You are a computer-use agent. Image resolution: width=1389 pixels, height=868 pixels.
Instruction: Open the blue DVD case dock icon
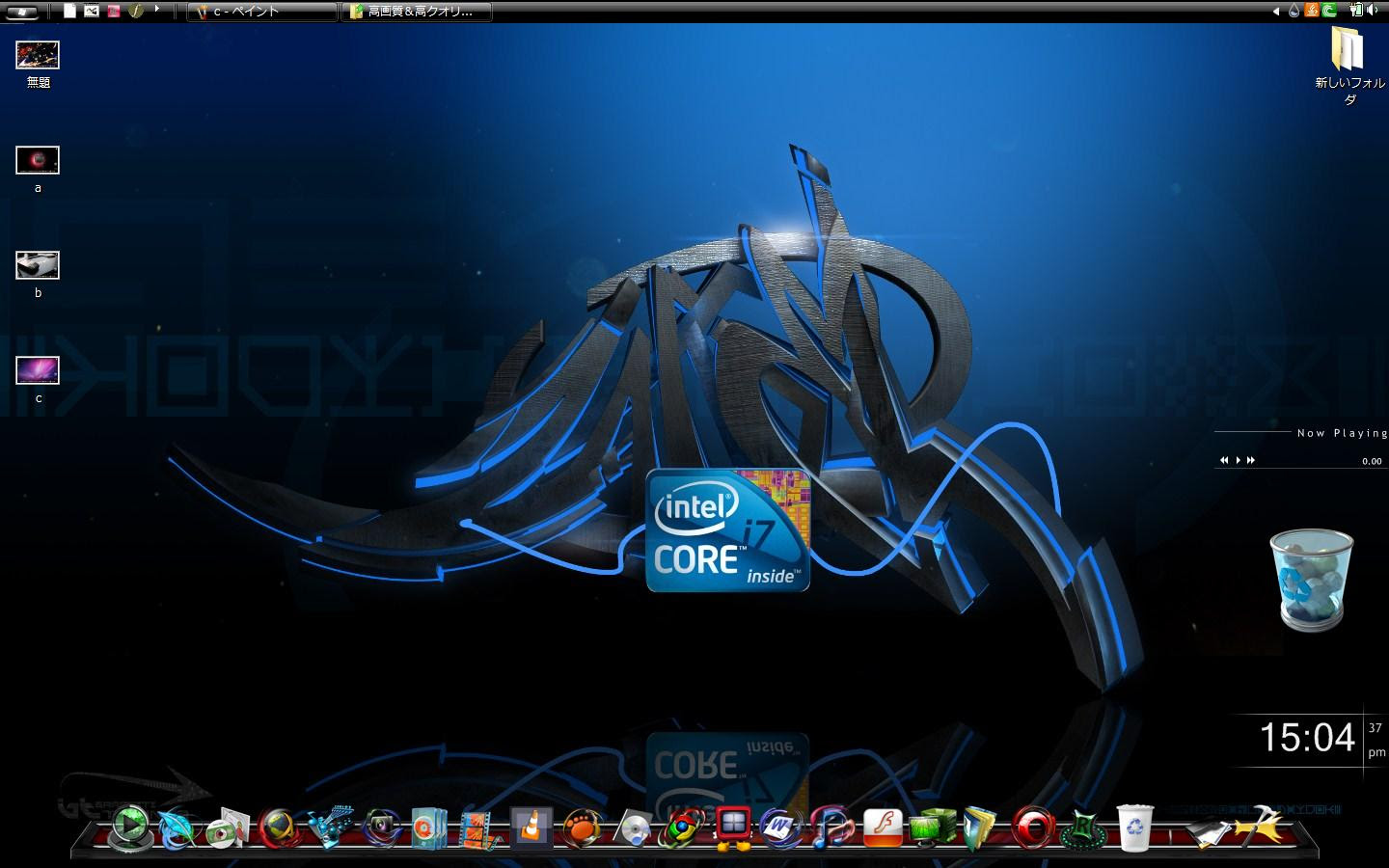click(x=429, y=827)
